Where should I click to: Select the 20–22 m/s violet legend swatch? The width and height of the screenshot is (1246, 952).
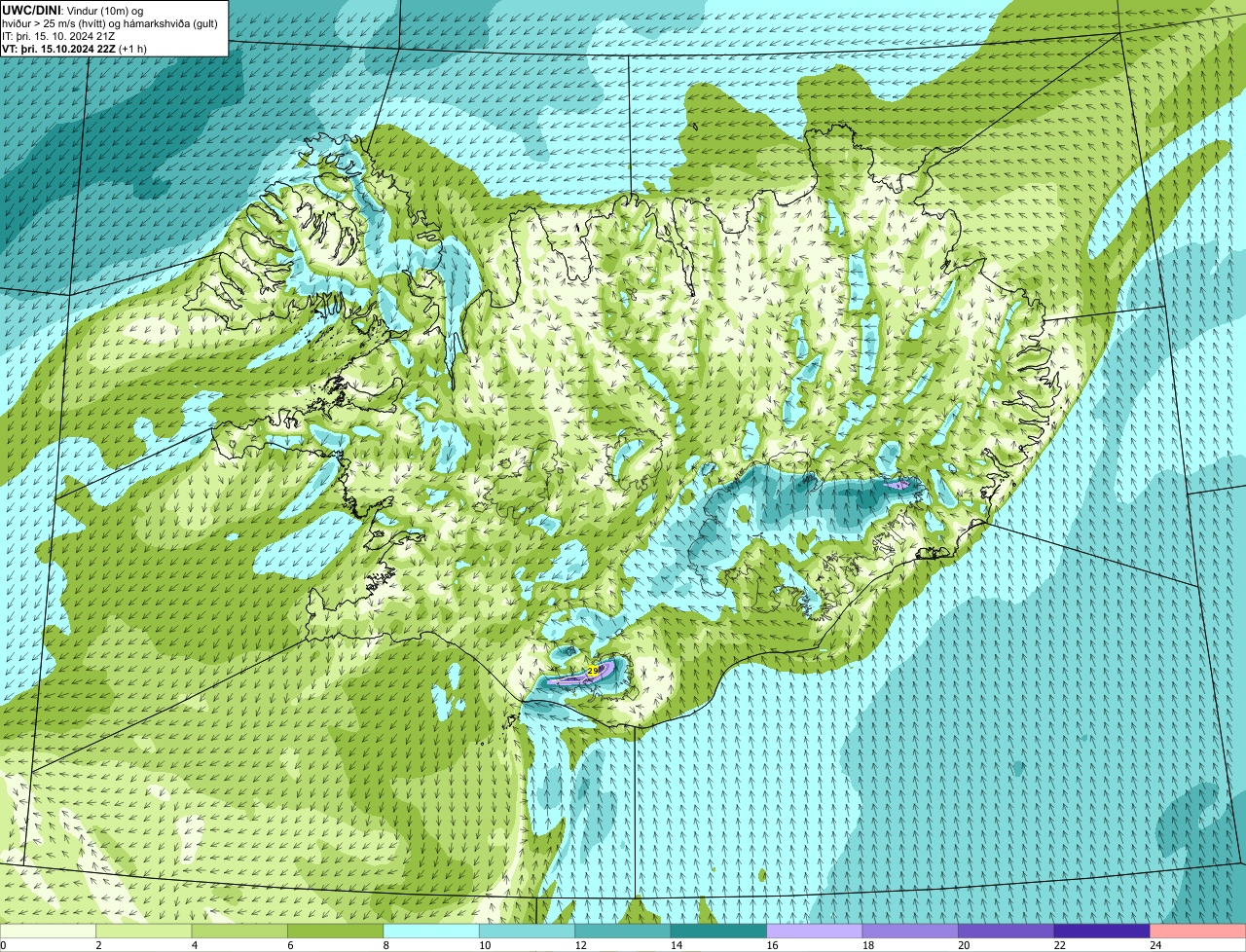pyautogui.click(x=1007, y=932)
